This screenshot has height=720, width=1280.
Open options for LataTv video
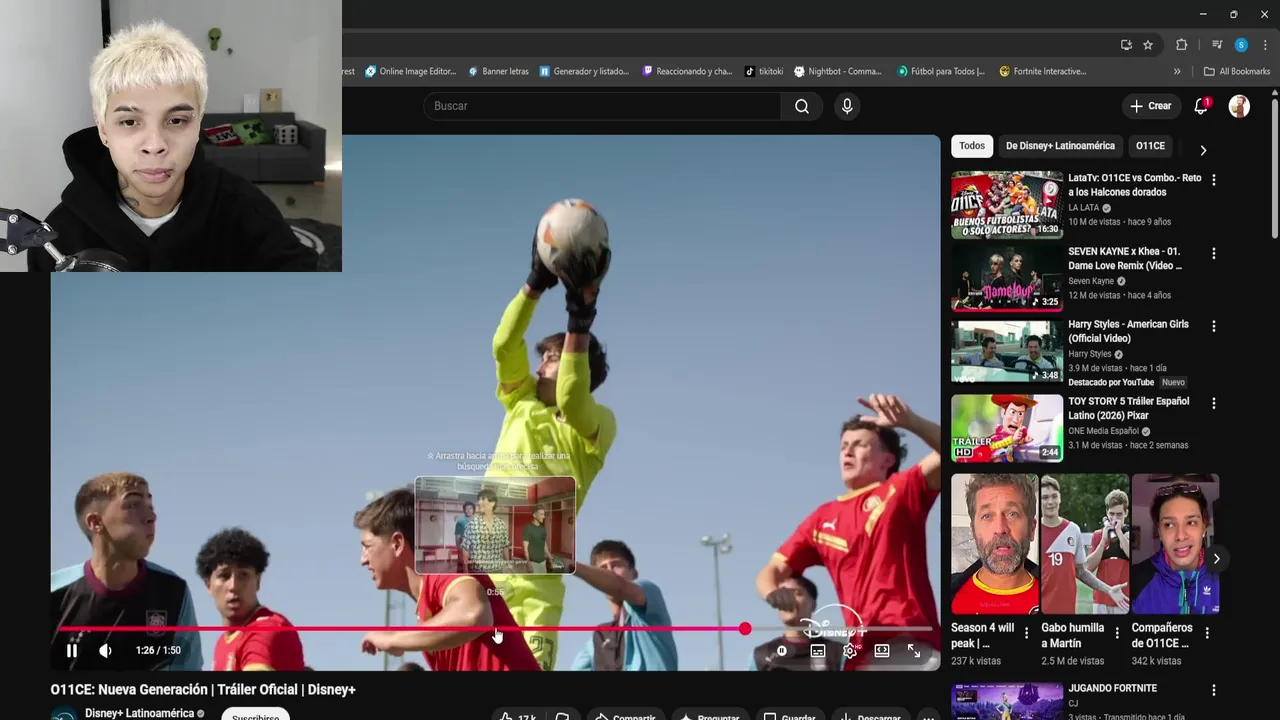click(1214, 180)
